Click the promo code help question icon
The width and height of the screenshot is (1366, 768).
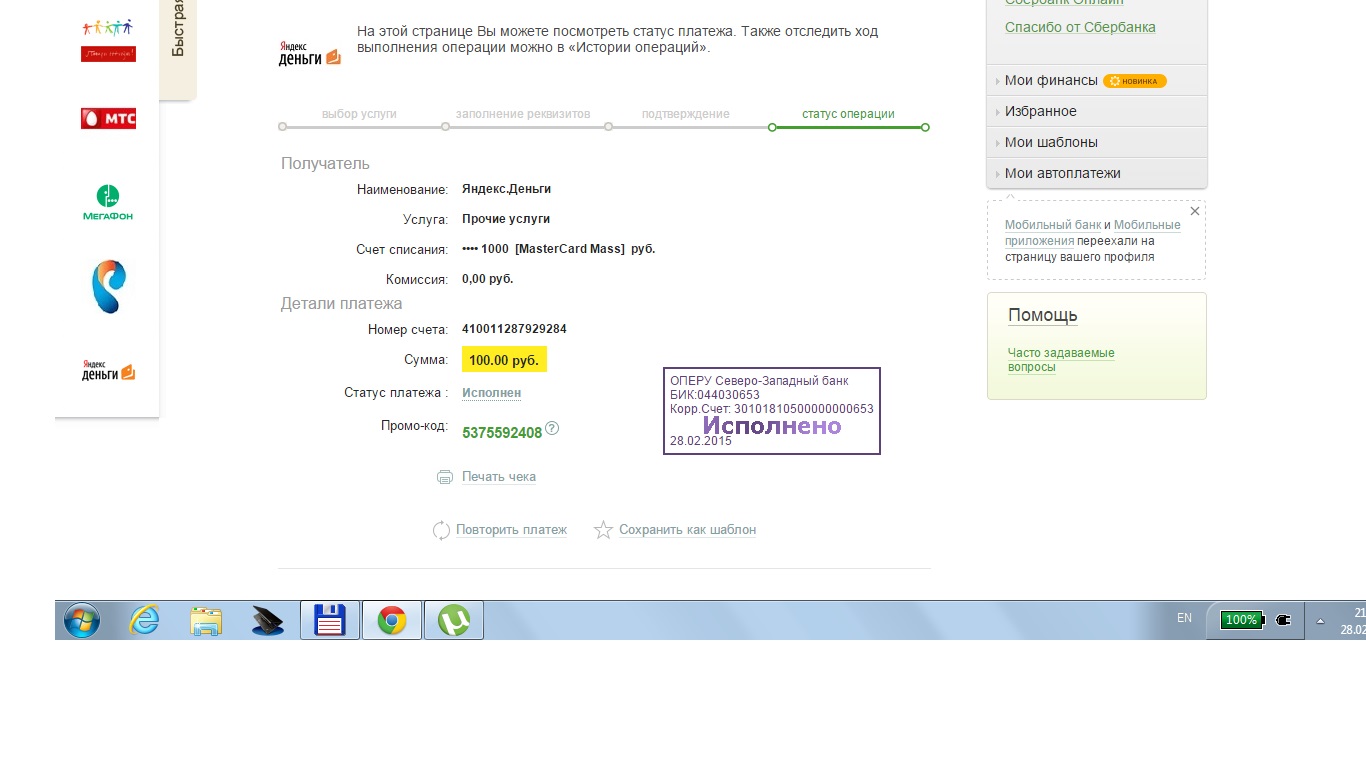tap(552, 428)
